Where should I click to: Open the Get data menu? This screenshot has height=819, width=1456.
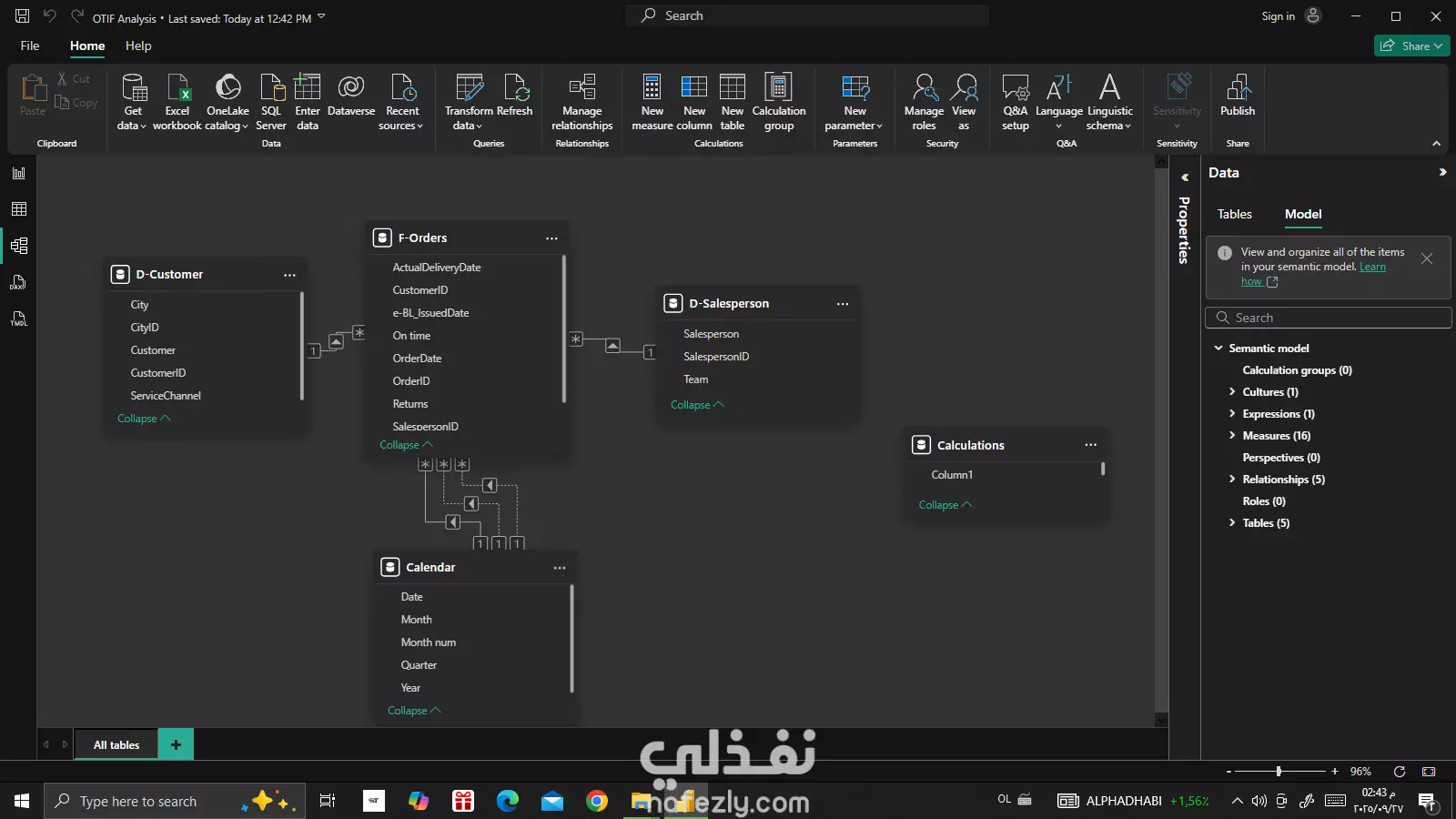tap(133, 102)
